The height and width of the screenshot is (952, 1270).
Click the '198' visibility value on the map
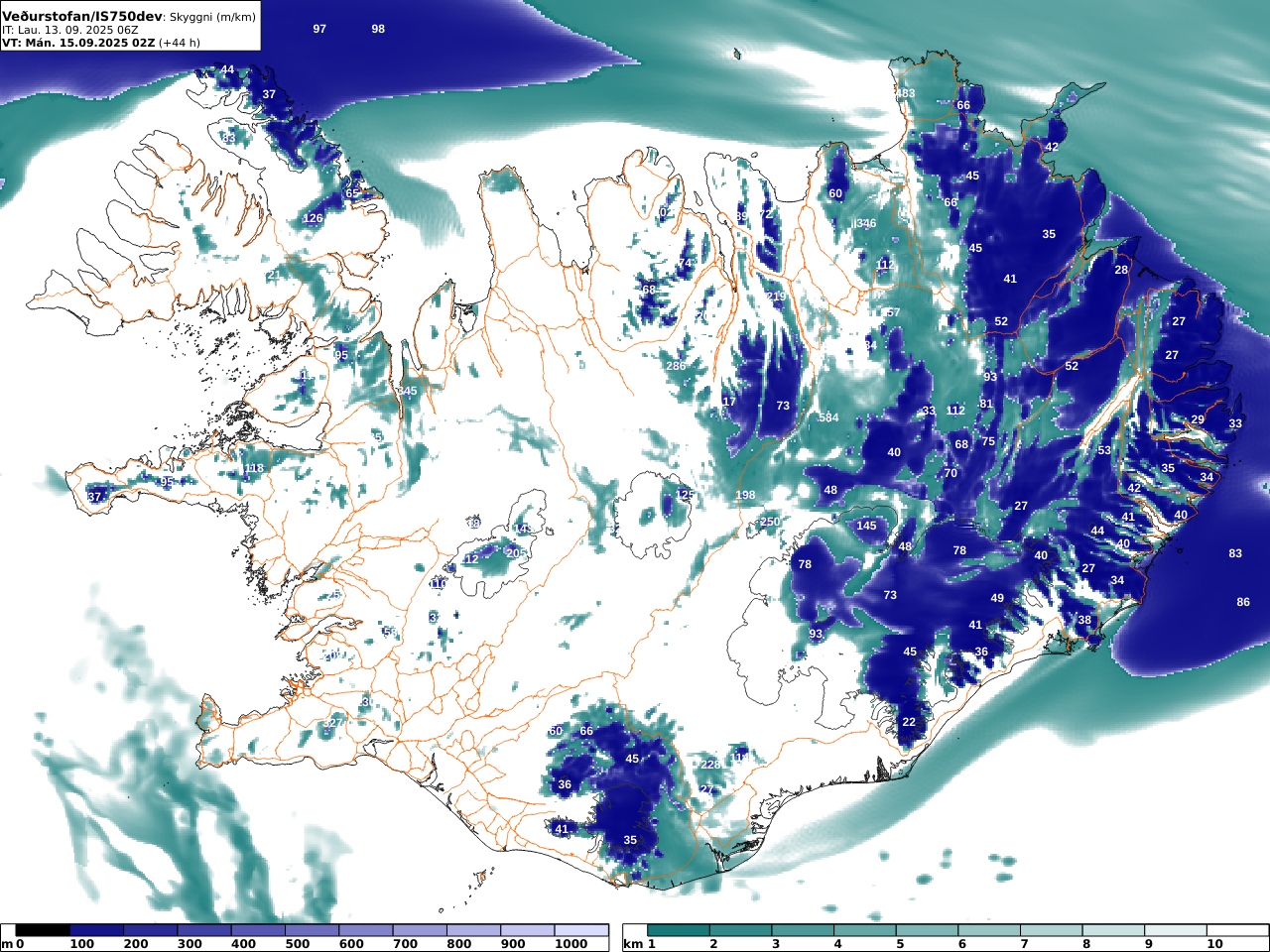(745, 495)
